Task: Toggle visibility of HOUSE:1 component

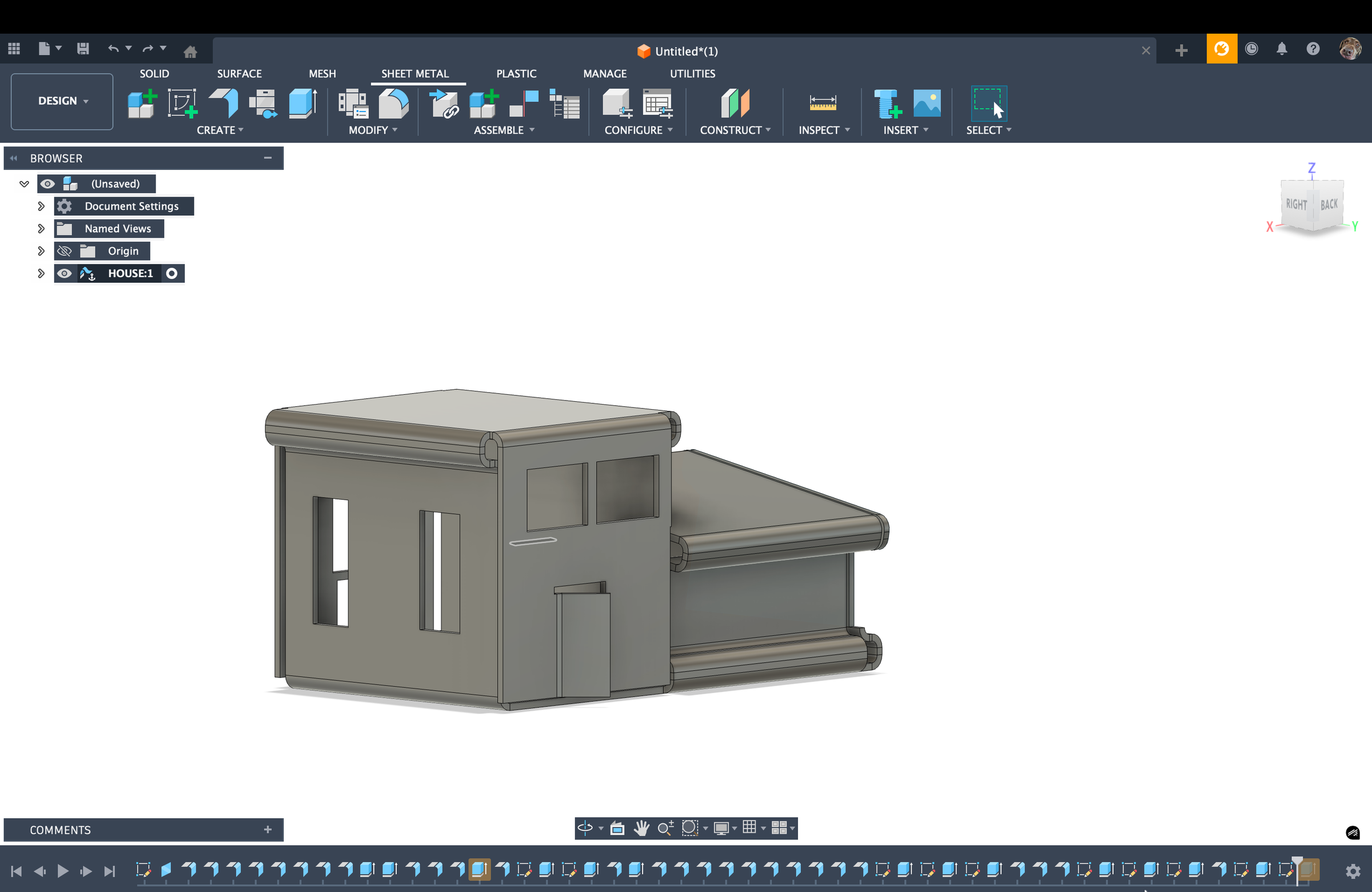Action: coord(64,273)
